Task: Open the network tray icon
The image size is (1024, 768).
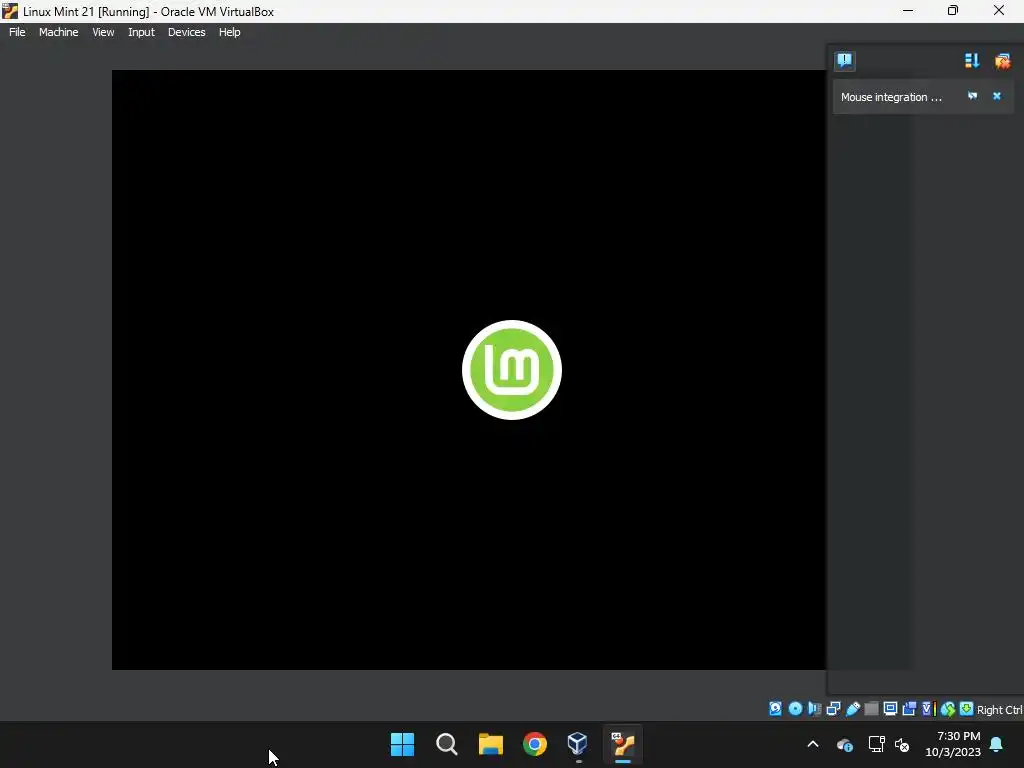Action: tap(876, 744)
